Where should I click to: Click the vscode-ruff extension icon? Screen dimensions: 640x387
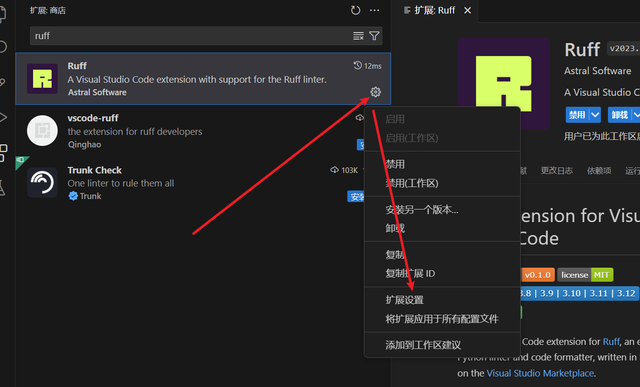(42, 131)
